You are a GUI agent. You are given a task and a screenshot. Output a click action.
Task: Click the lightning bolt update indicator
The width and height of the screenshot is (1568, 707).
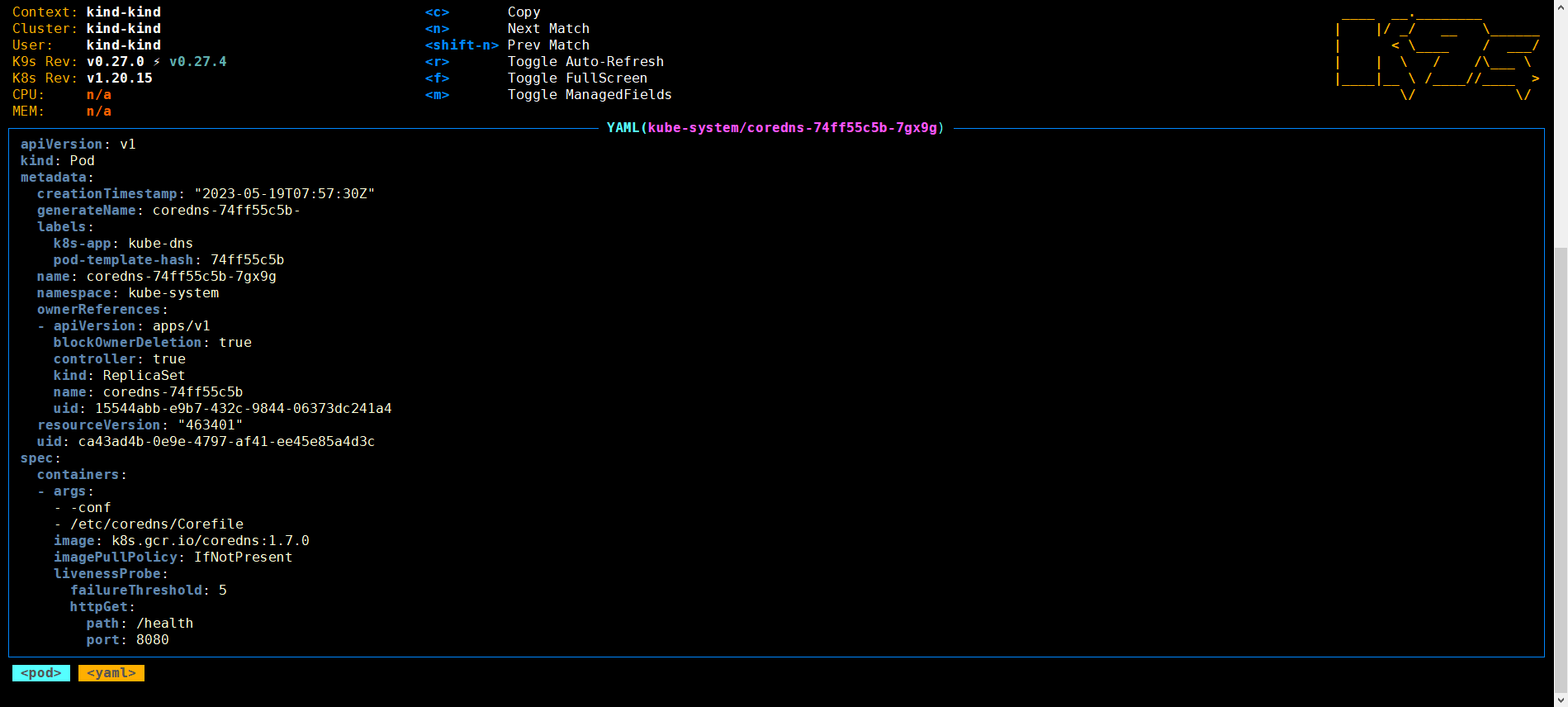pos(157,62)
